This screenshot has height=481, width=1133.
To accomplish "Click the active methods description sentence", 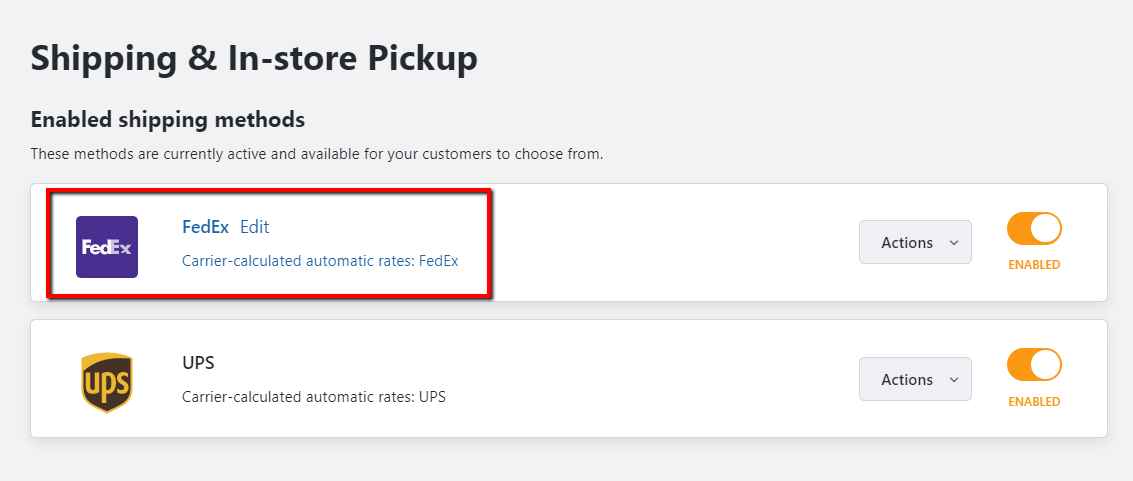I will pos(316,154).
